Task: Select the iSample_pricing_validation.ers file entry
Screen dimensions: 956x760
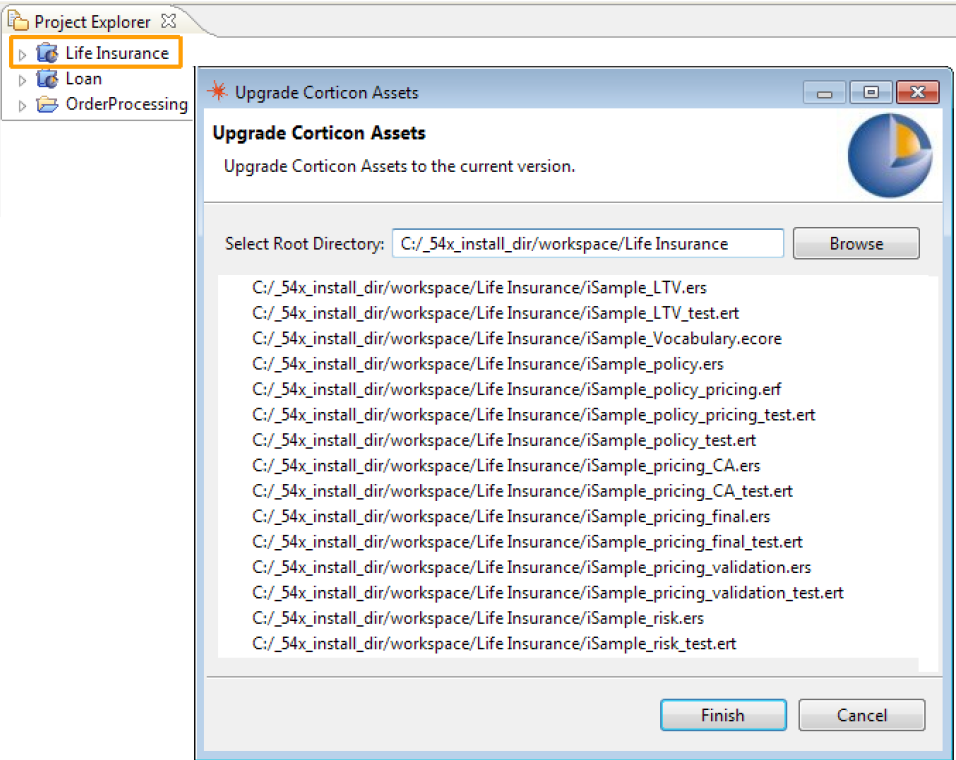Action: click(x=532, y=567)
